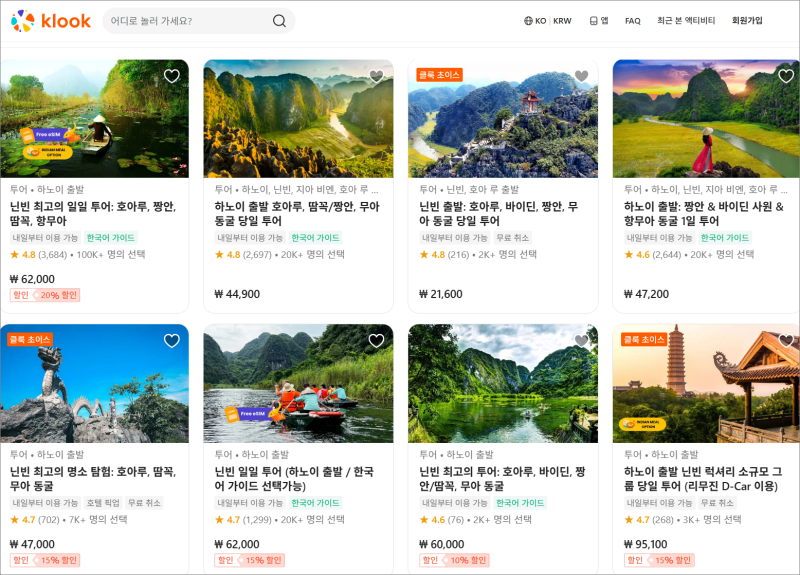
Task: Open '닌빈 최고의 투어: 호아루, 바이딘' title
Action: 502,479
